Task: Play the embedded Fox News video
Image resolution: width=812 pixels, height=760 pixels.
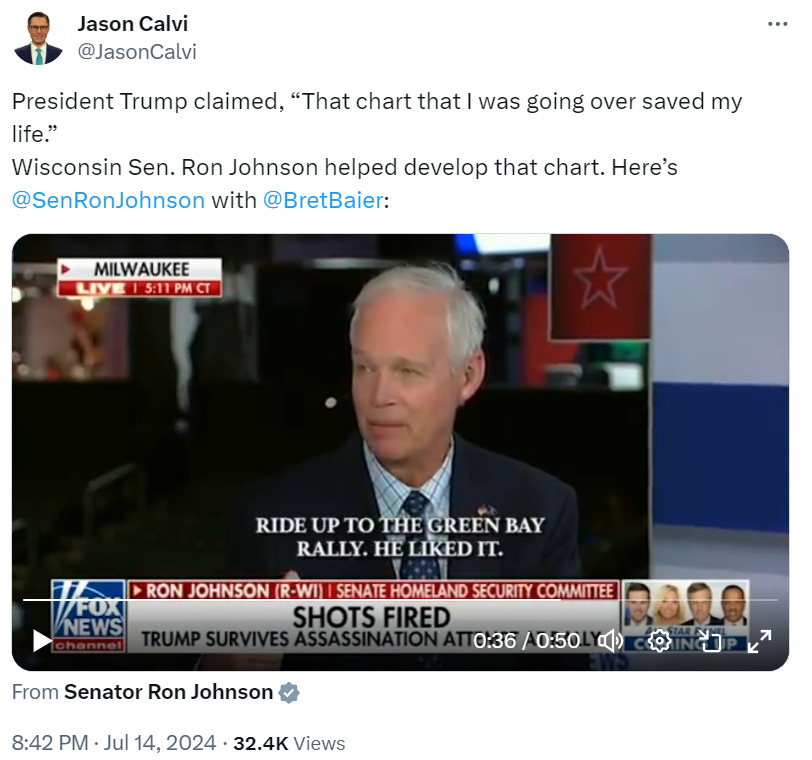Action: coord(41,640)
